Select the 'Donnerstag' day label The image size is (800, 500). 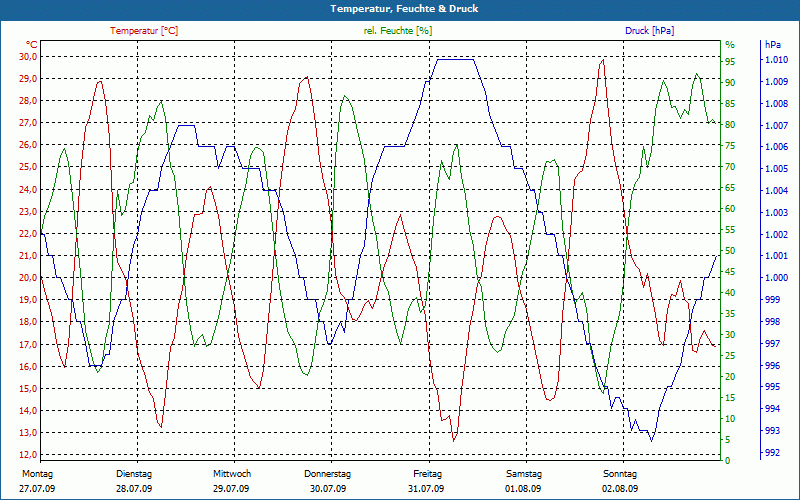click(328, 474)
